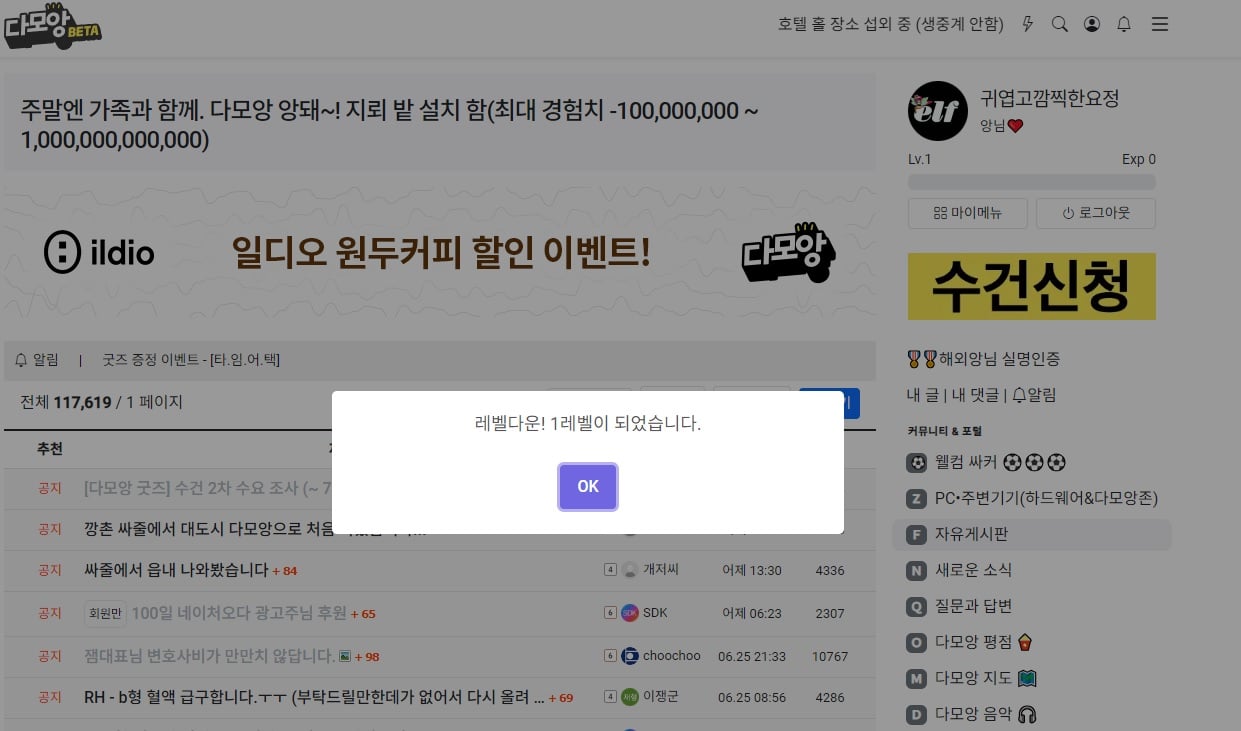The image size is (1241, 731).
Task: Click the header notice about hotel hall
Action: [x=891, y=24]
